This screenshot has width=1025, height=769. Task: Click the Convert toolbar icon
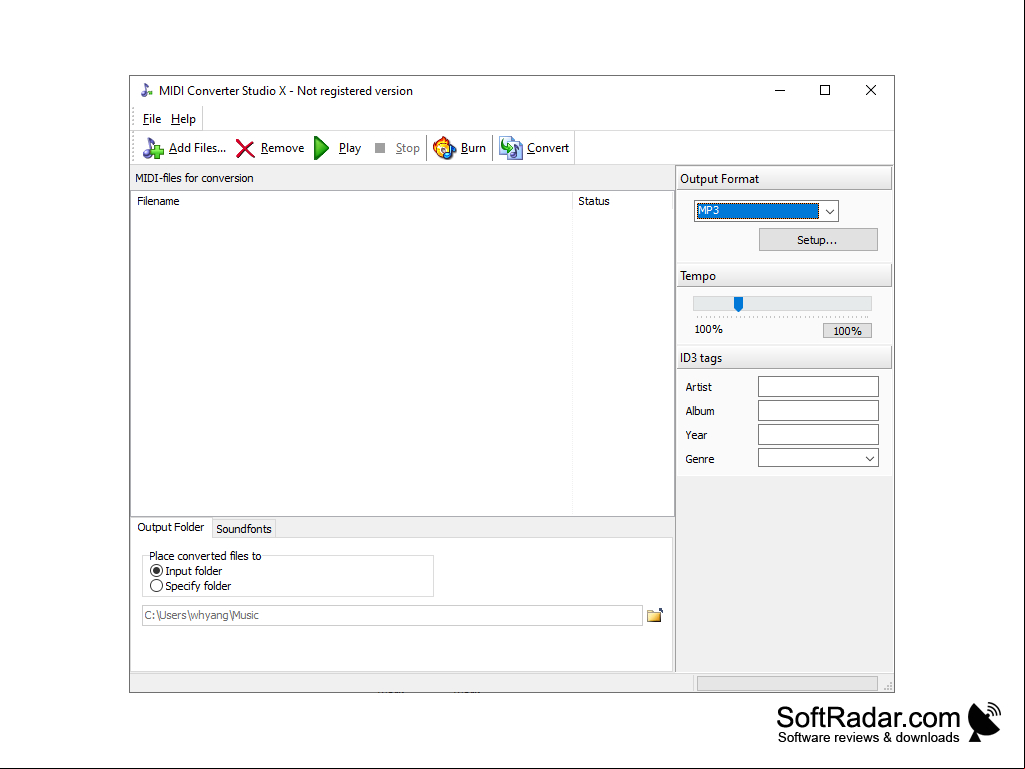[511, 148]
